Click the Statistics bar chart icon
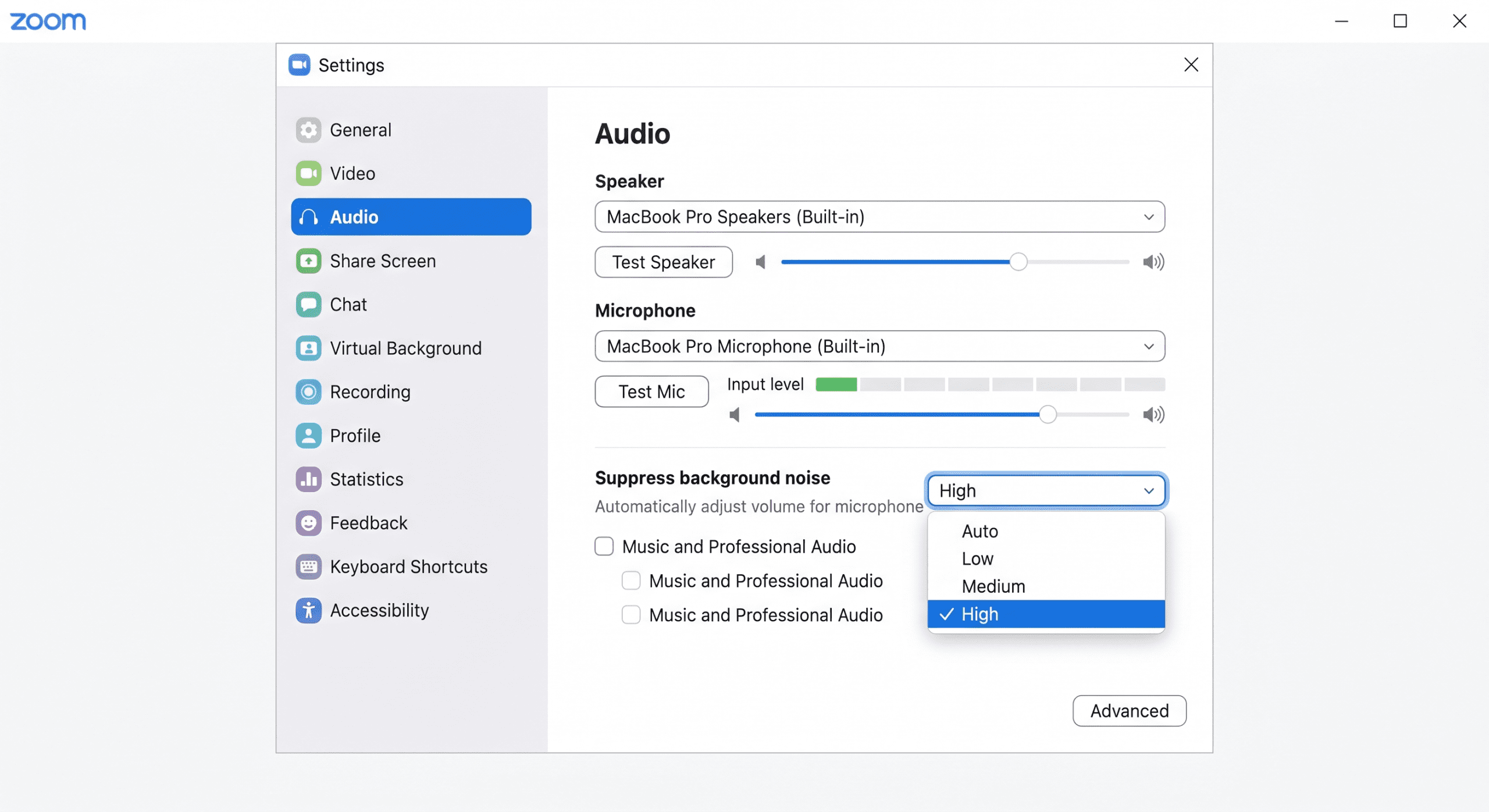 [x=308, y=479]
